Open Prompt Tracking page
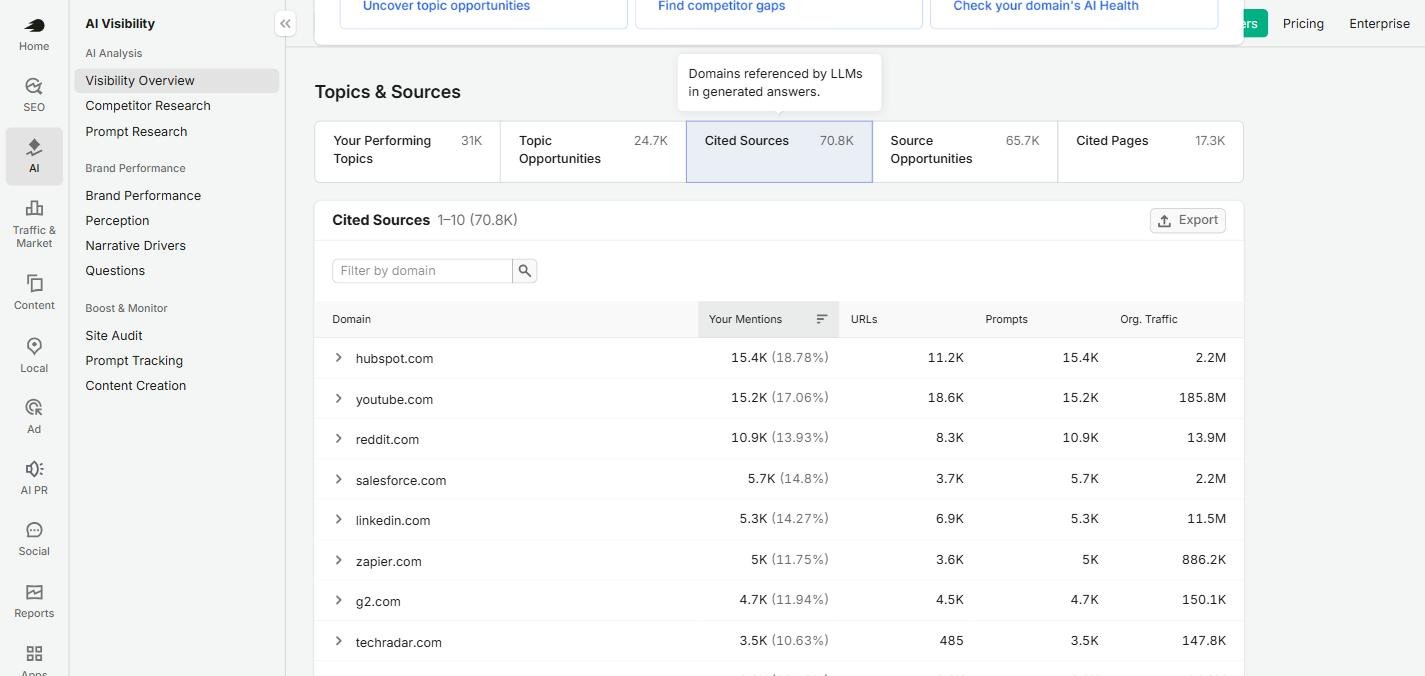The height and width of the screenshot is (676, 1425). 134,361
